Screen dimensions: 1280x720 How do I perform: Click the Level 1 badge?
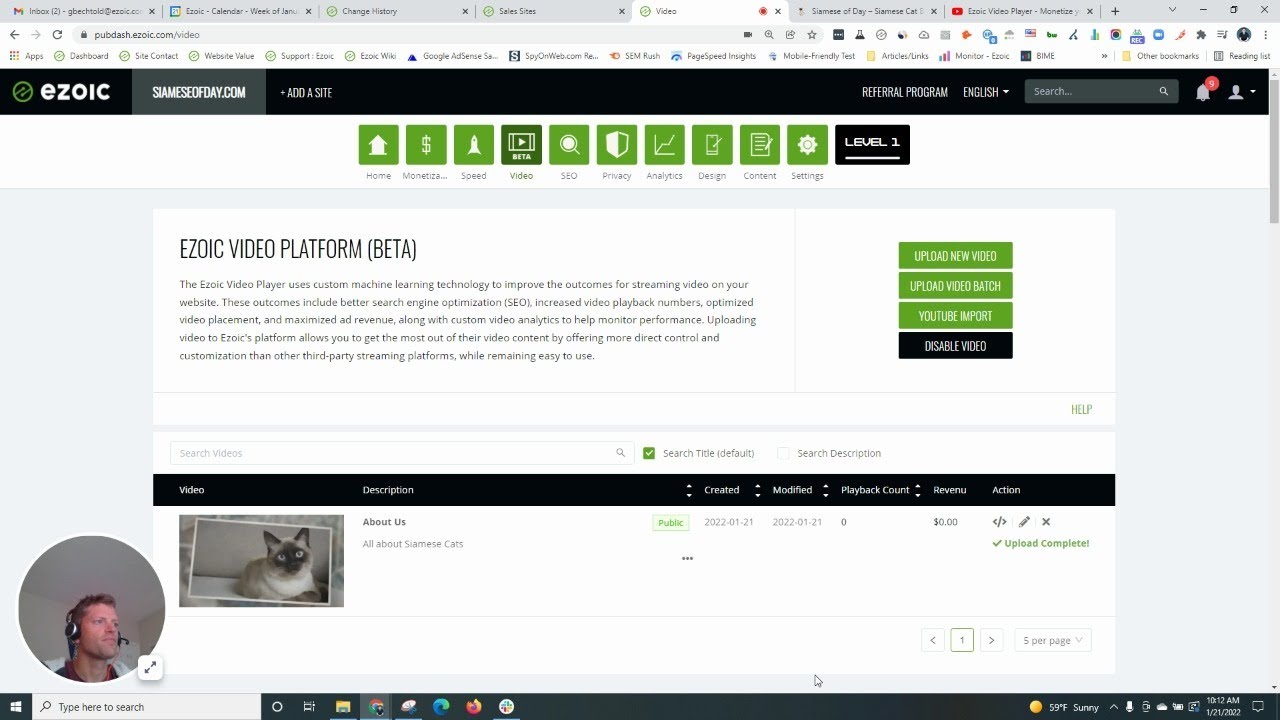[872, 145]
